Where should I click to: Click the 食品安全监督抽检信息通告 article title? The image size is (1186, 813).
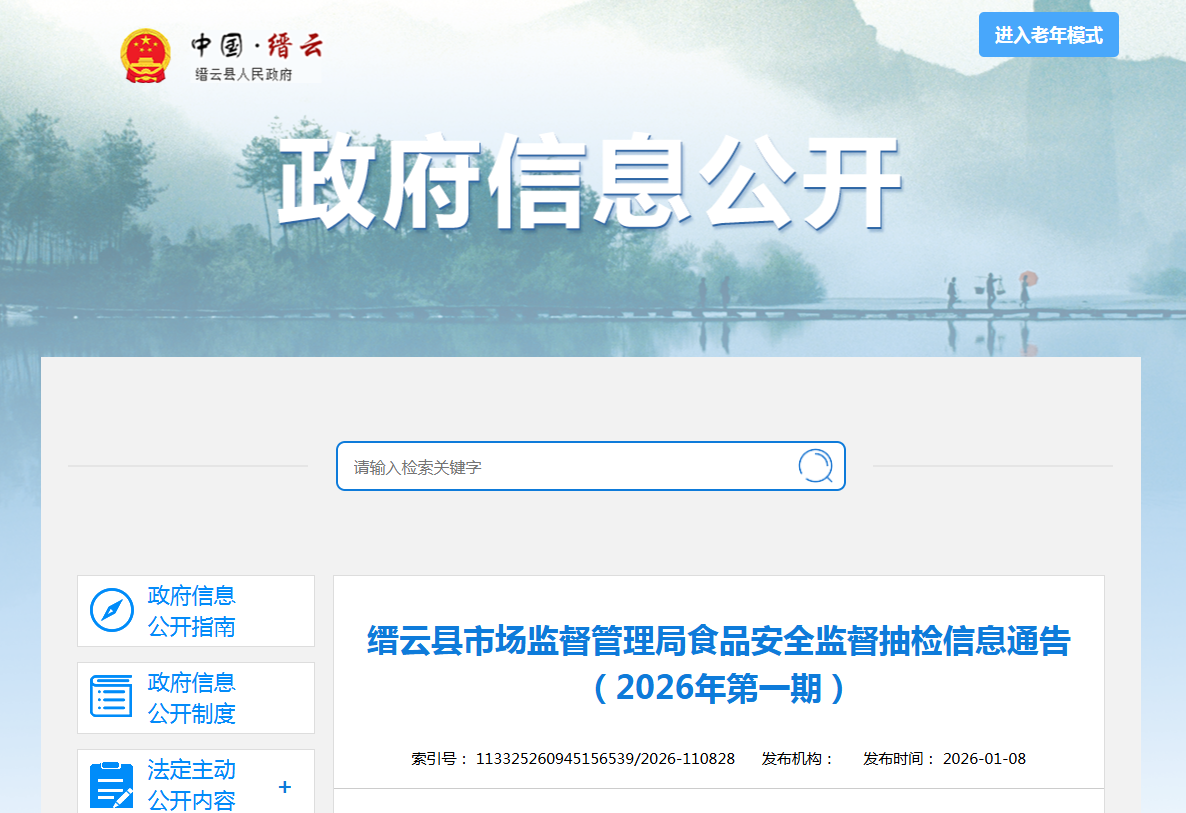point(718,641)
